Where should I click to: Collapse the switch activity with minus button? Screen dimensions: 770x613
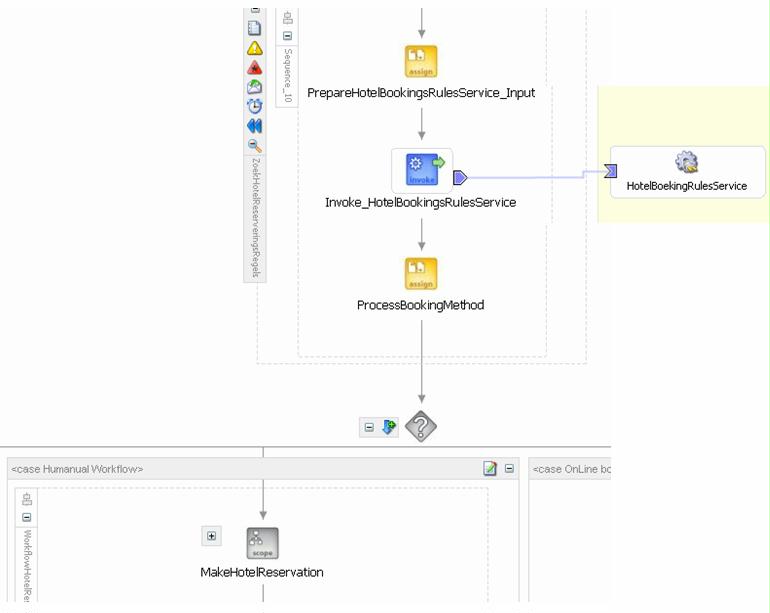tap(369, 427)
